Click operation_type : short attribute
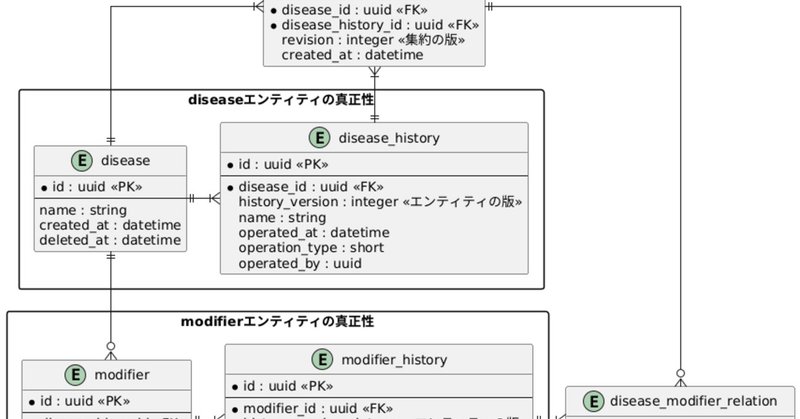The width and height of the screenshot is (800, 419). point(311,248)
